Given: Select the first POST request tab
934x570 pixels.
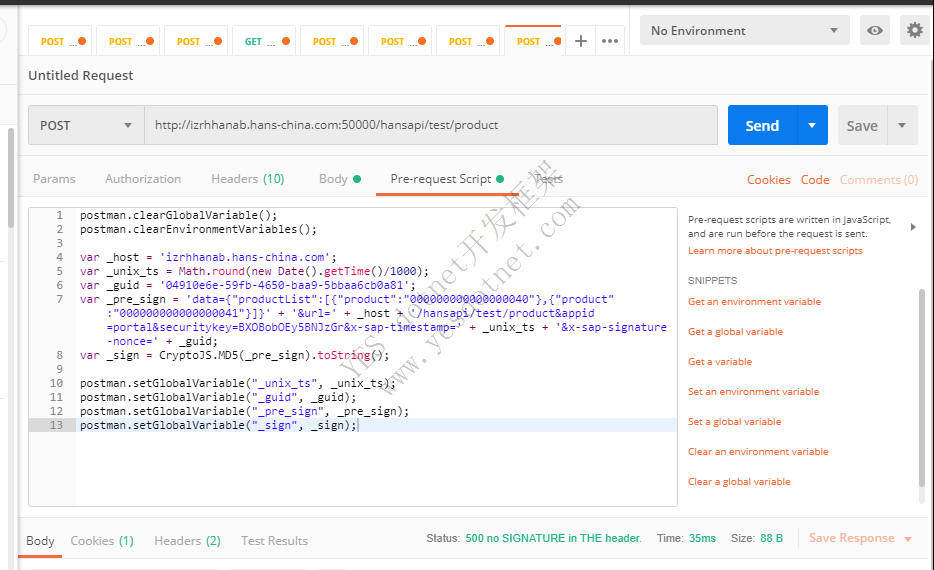Looking at the screenshot, I should [x=60, y=41].
